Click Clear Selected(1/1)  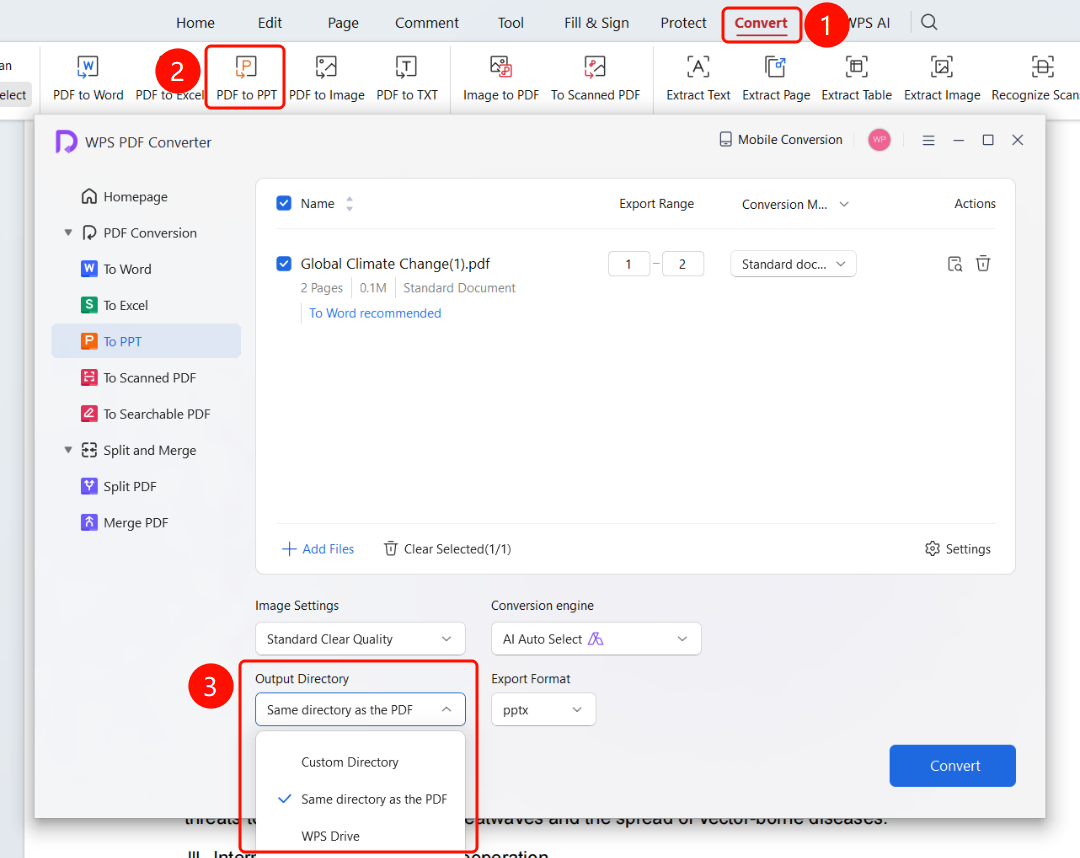(x=448, y=549)
